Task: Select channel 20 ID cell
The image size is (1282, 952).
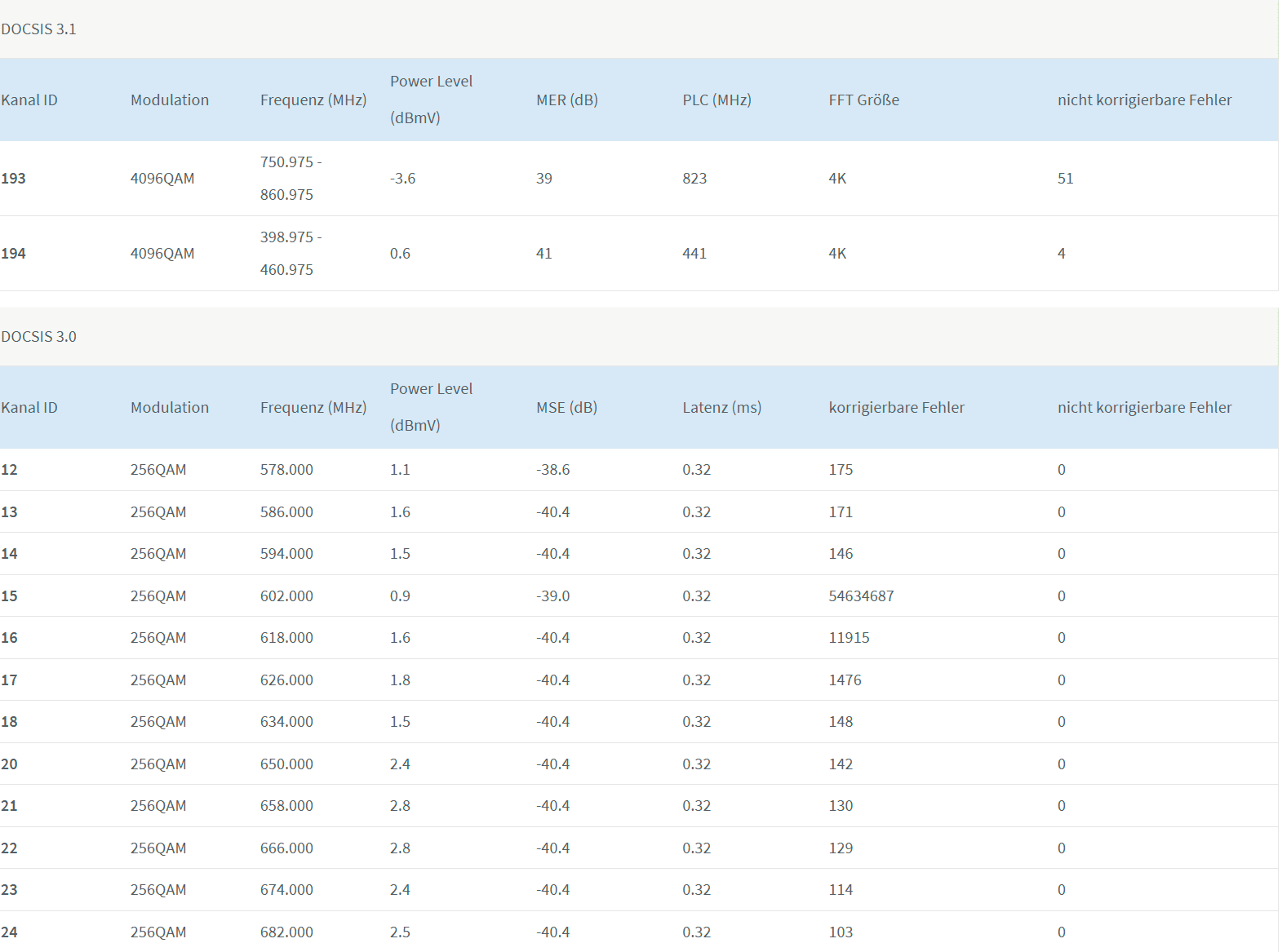Action: (9, 764)
